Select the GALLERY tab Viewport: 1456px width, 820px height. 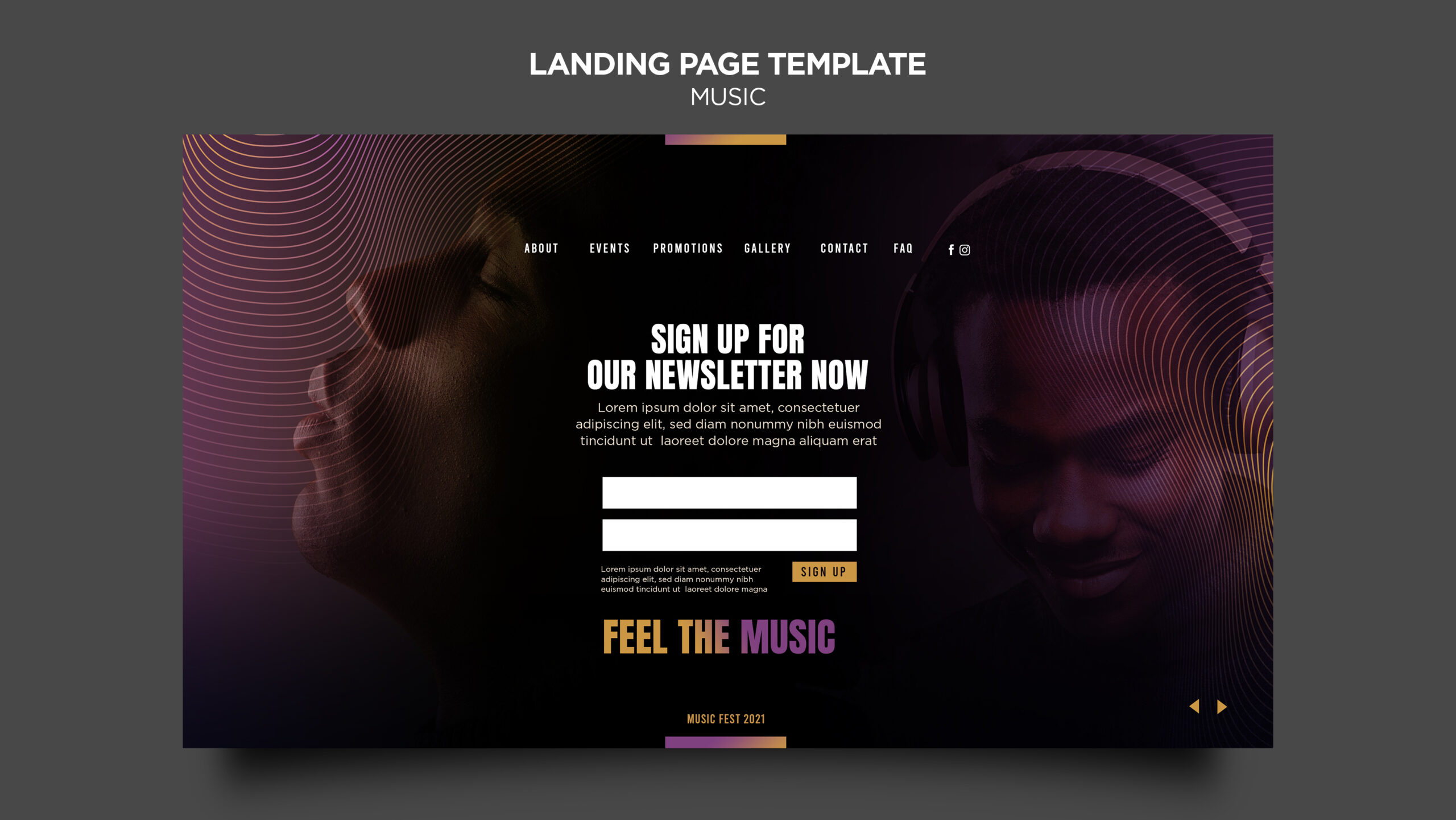(x=768, y=250)
